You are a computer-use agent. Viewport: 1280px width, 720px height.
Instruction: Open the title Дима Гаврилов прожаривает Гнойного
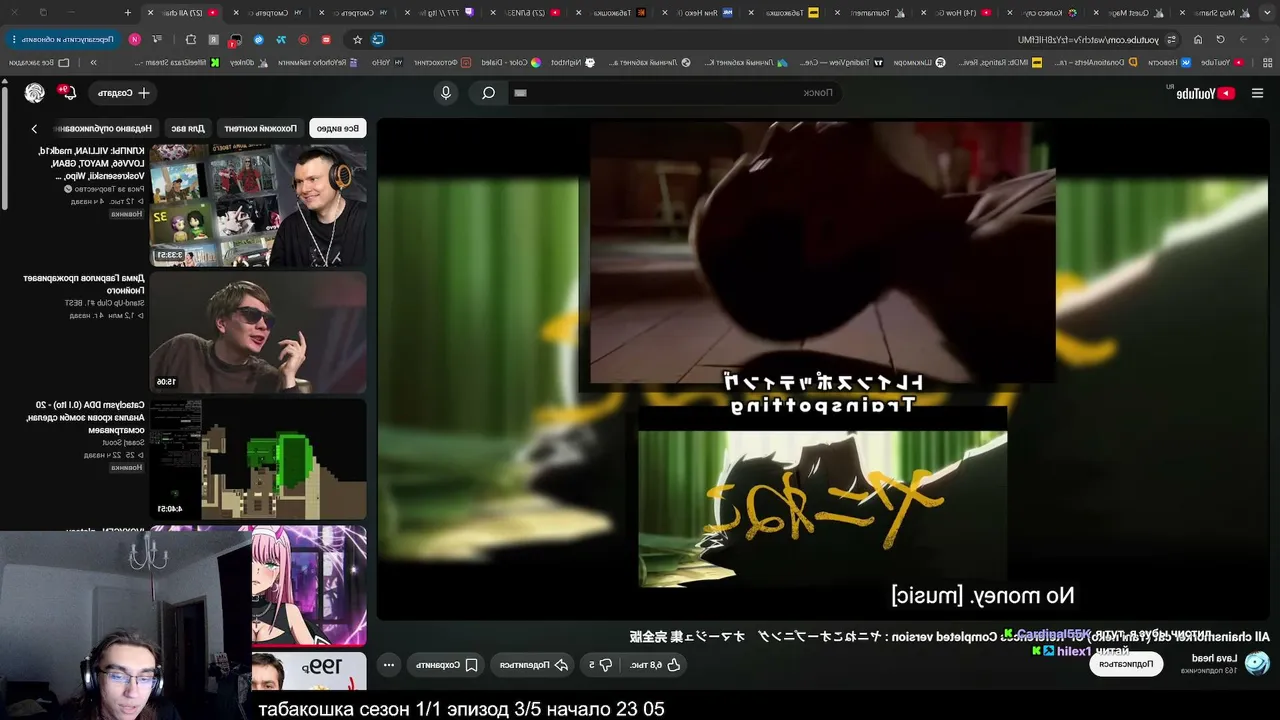[84, 284]
